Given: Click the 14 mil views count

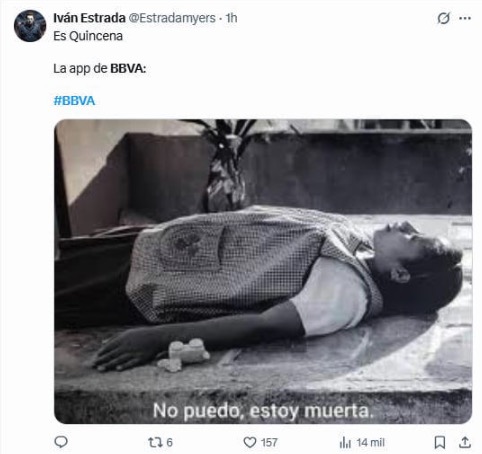Looking at the screenshot, I should point(370,442).
